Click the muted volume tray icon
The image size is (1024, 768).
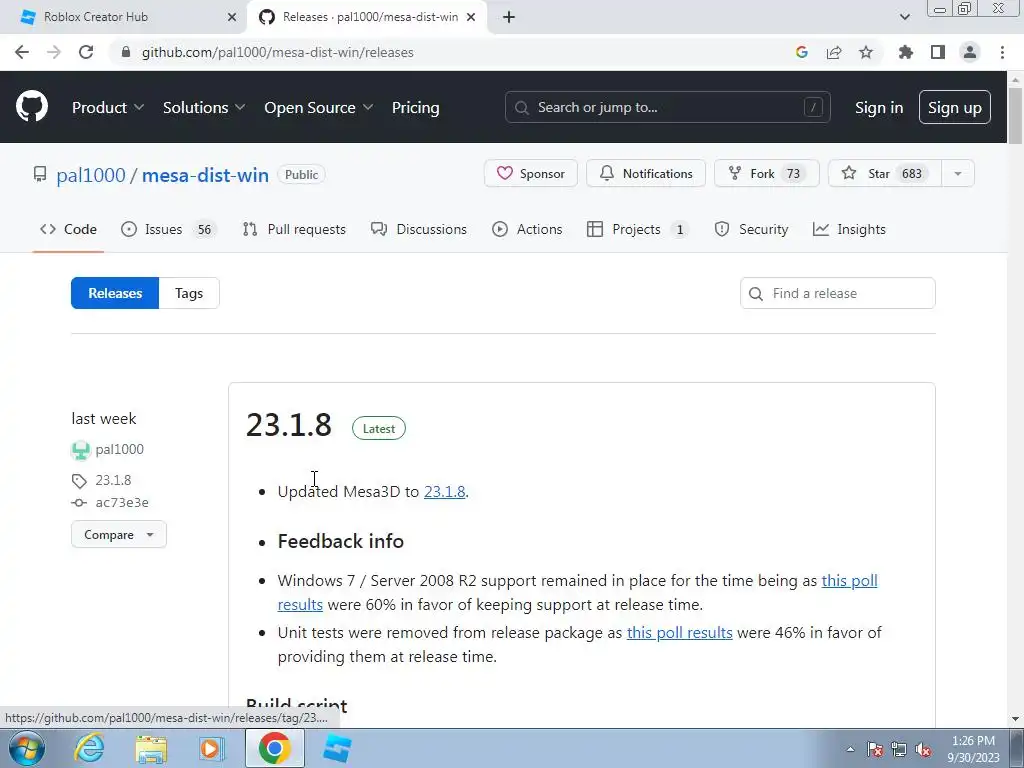(x=923, y=749)
